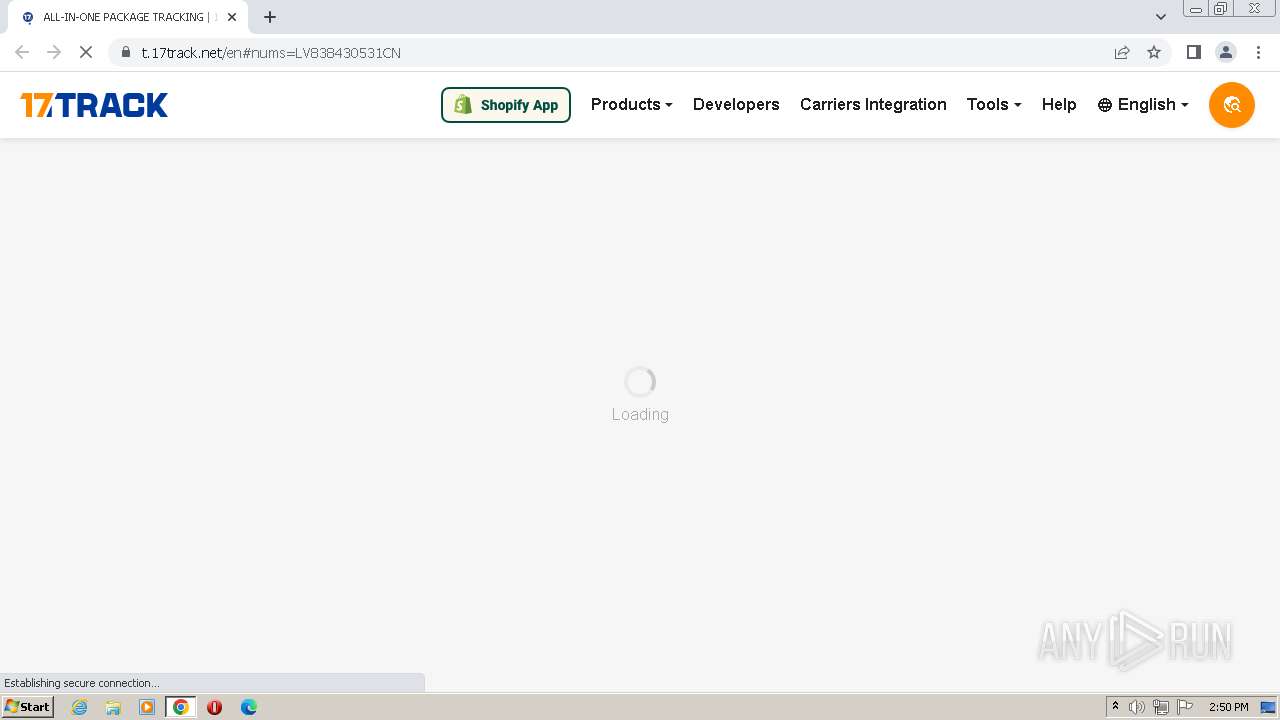
Task: Close the ALL-IN-ONE PACKAGE TRACKING tab
Action: [232, 17]
